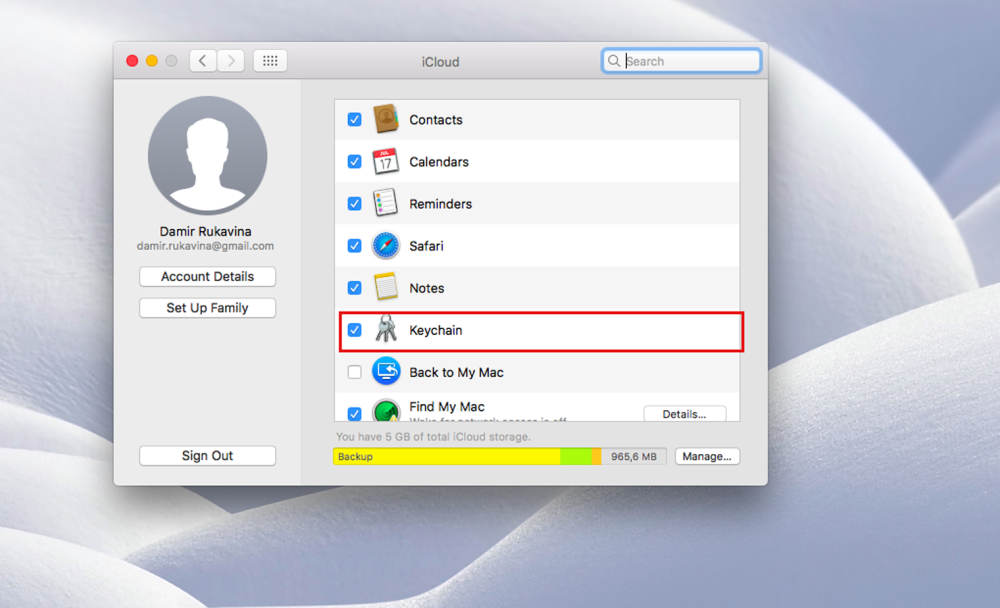Go forward with the right arrow

tap(231, 61)
